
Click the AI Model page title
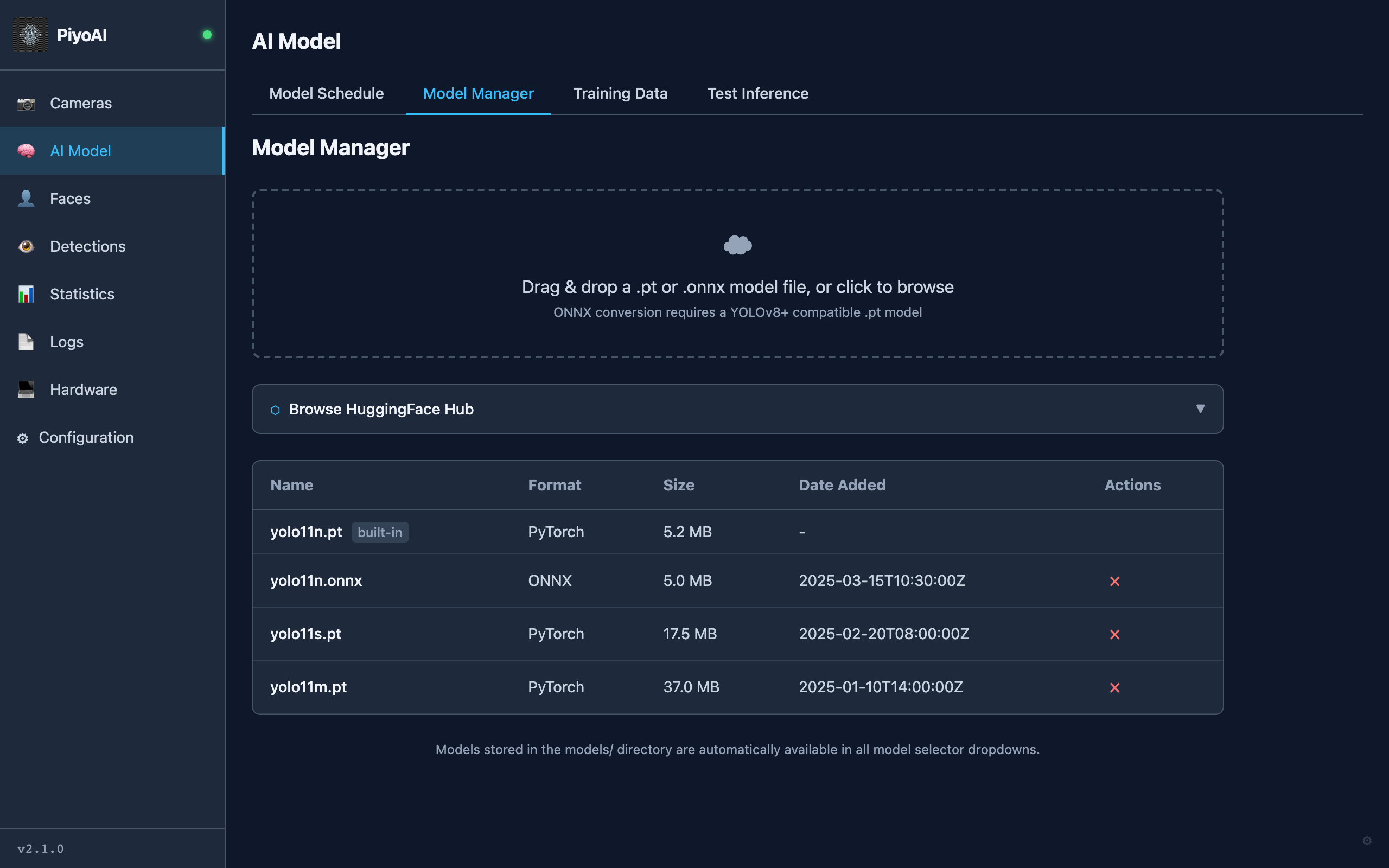(296, 41)
